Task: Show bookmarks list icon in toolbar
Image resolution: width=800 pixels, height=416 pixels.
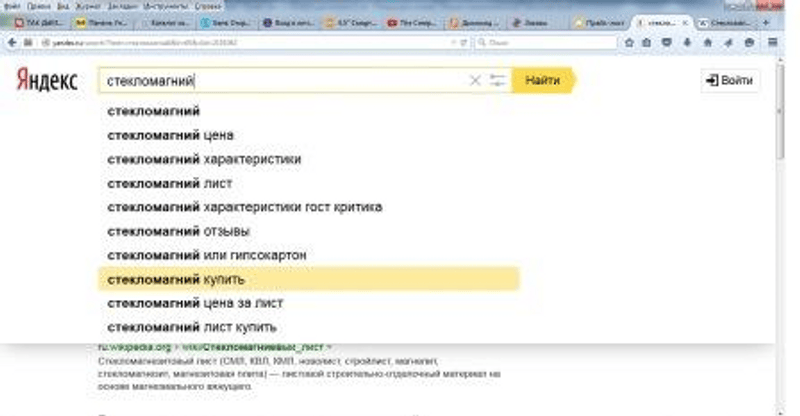Action: tap(646, 43)
